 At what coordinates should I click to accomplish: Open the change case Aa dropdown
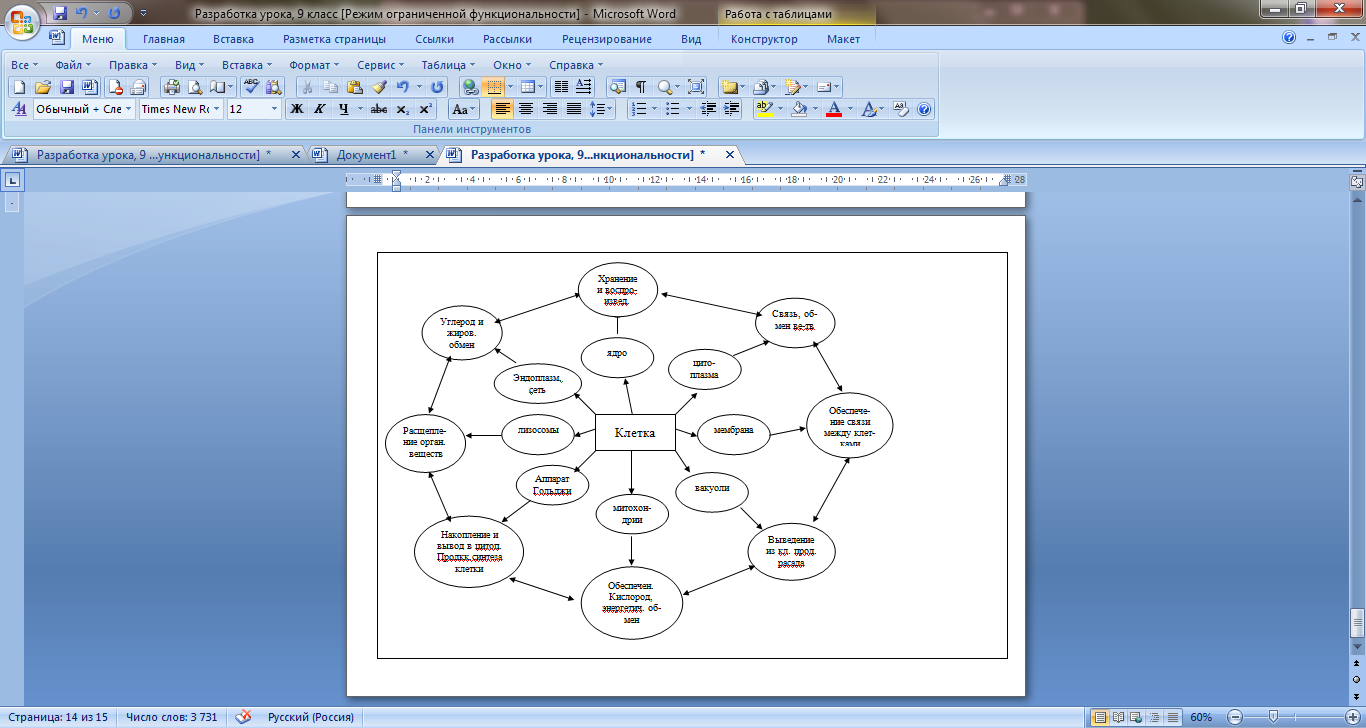[x=464, y=109]
